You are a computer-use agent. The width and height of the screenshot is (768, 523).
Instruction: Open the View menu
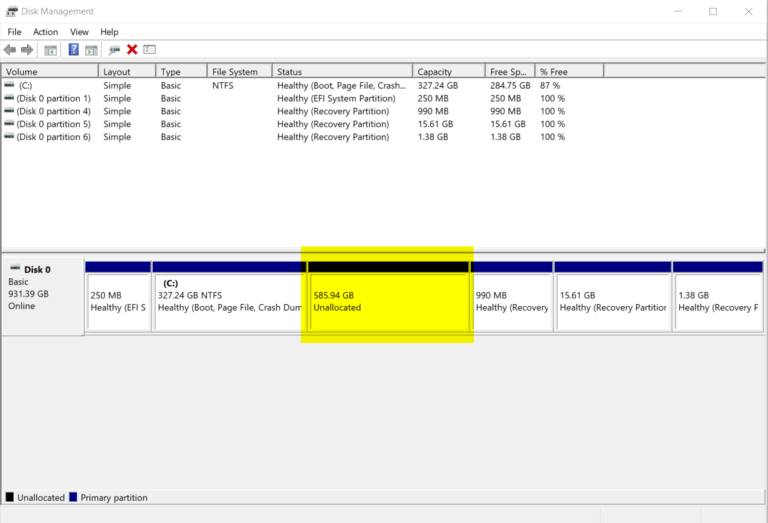(x=79, y=32)
